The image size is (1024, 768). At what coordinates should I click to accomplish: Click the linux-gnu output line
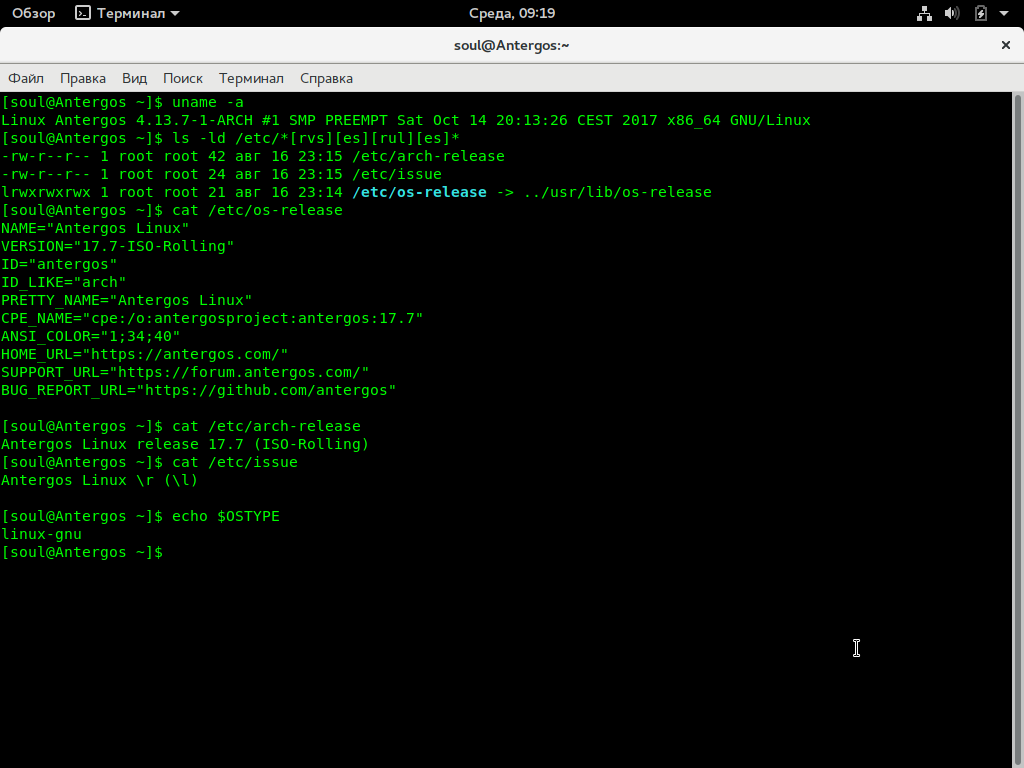click(41, 534)
